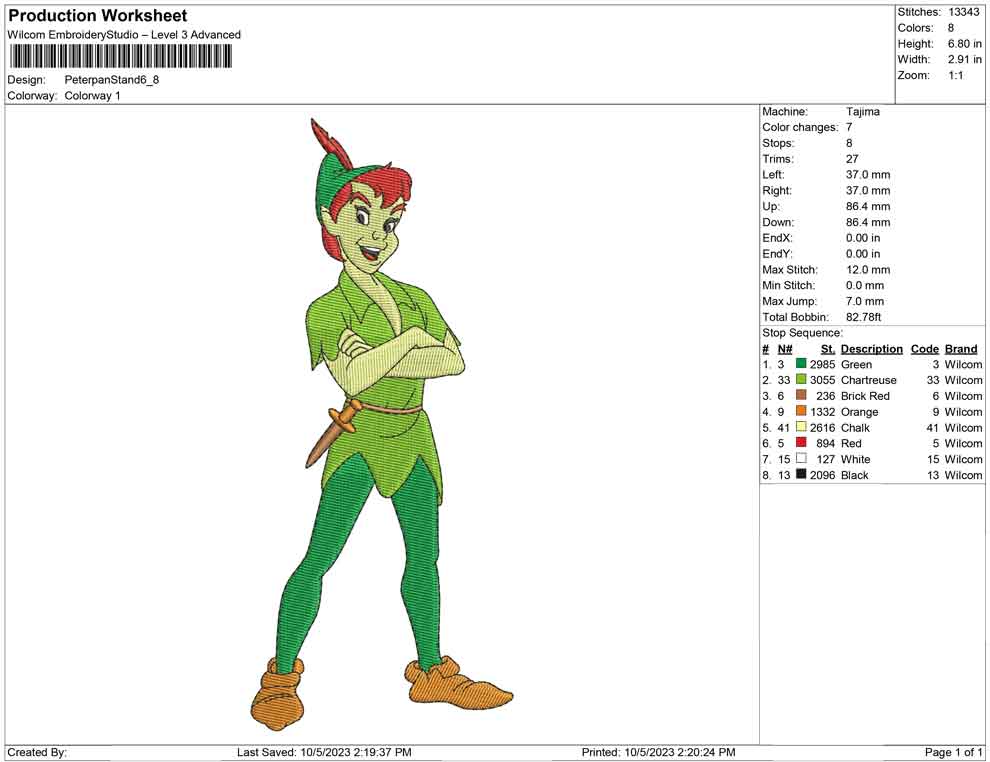
Task: Click the 'St.' column header
Action: (828, 348)
